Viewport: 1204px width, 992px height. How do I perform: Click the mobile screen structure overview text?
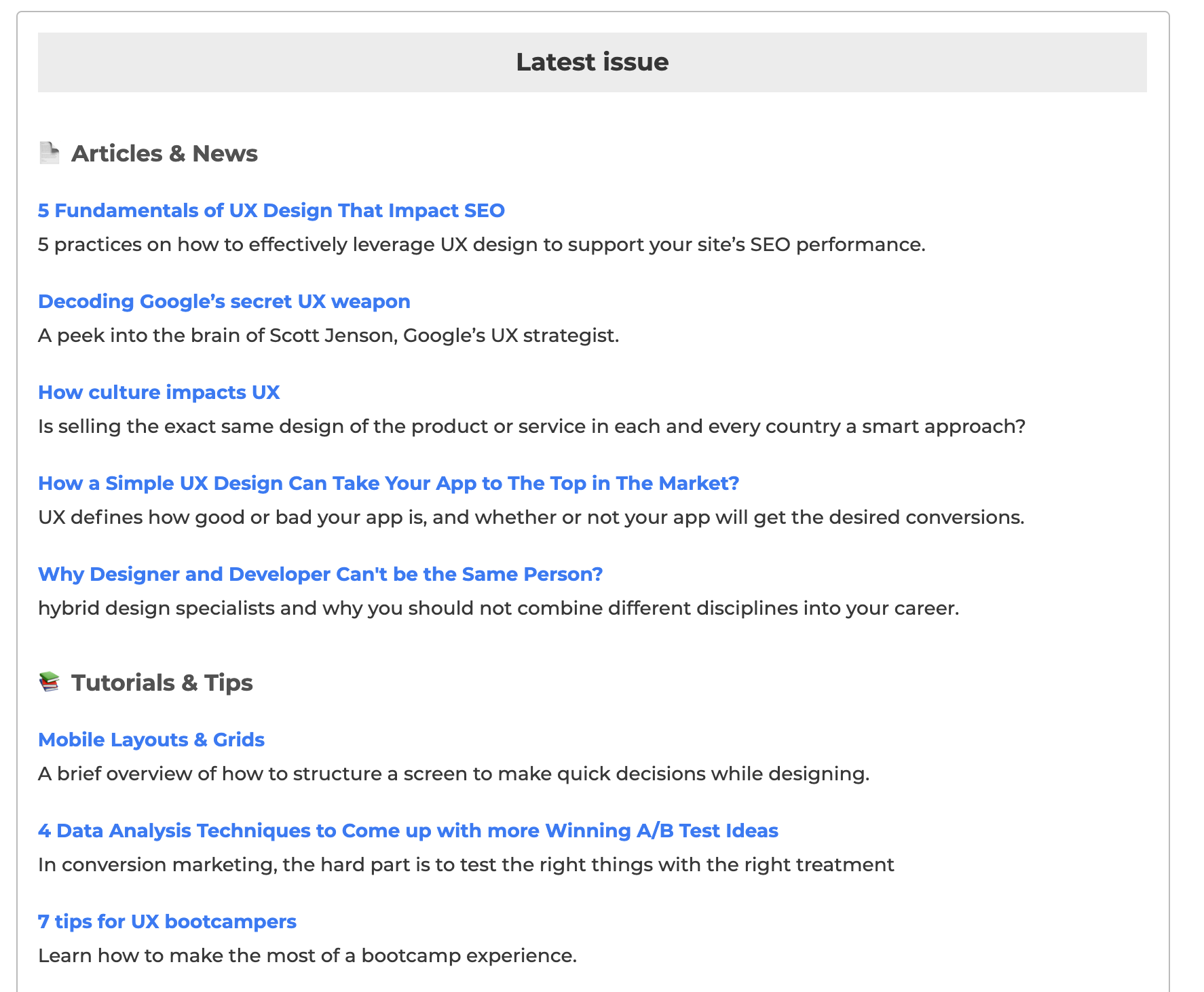[x=454, y=773]
